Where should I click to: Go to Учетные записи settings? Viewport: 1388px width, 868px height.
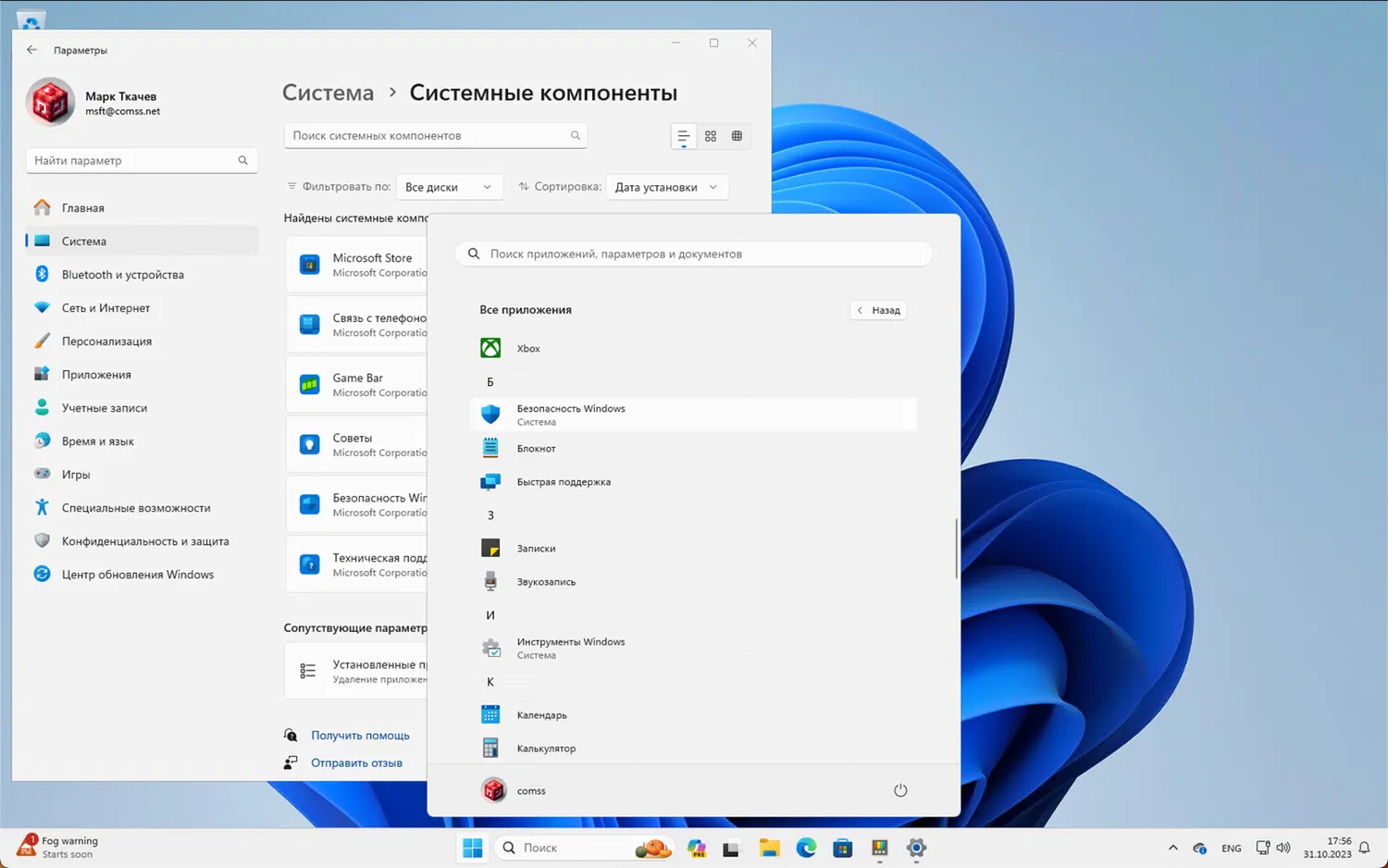point(143,408)
